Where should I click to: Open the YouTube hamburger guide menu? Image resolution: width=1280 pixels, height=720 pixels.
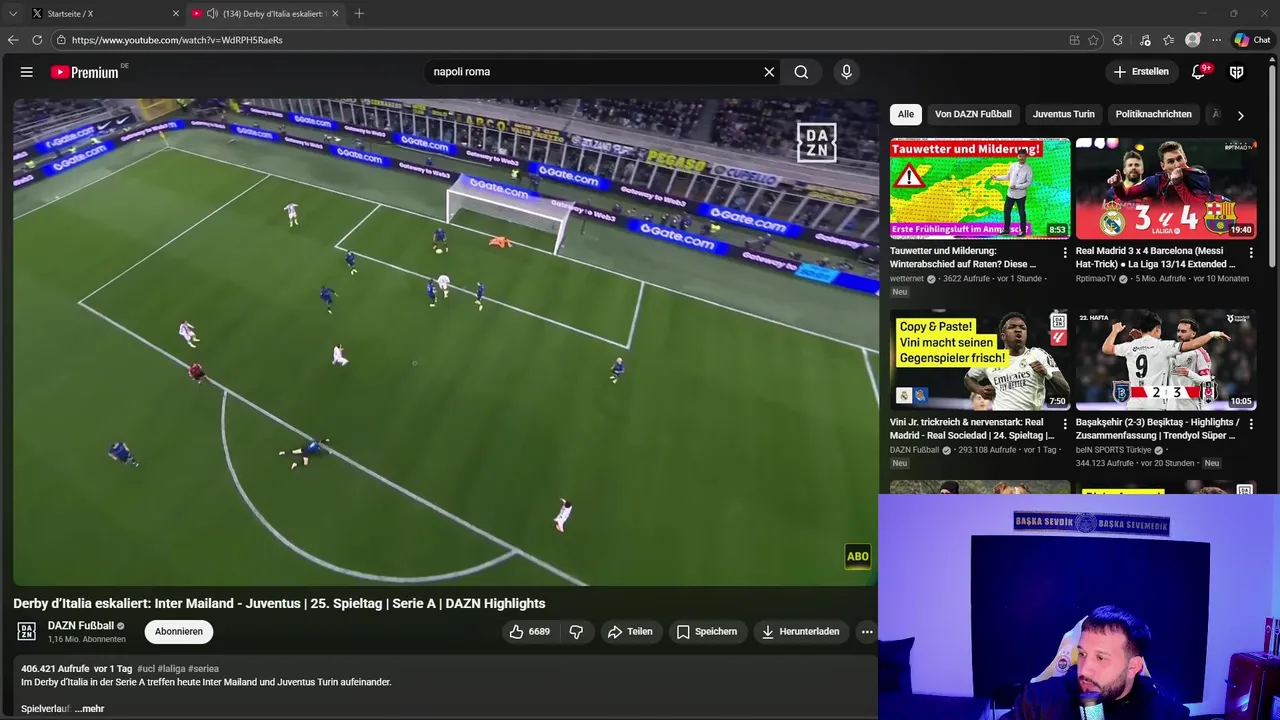click(x=27, y=72)
